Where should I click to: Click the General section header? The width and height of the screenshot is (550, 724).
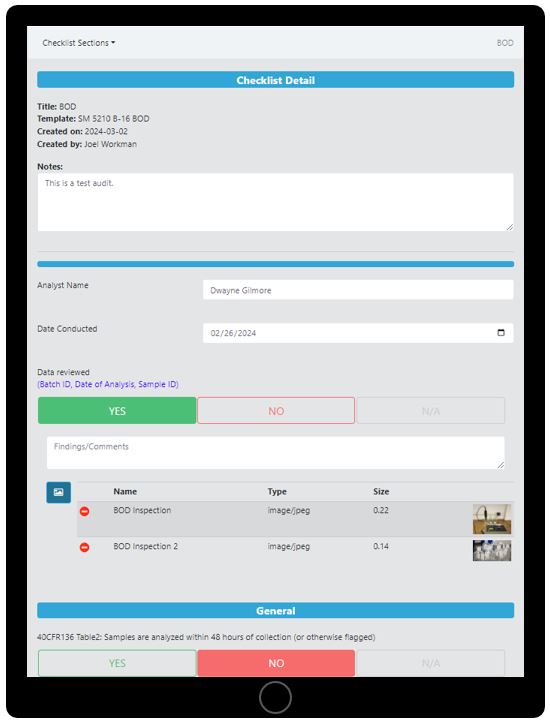pos(275,610)
